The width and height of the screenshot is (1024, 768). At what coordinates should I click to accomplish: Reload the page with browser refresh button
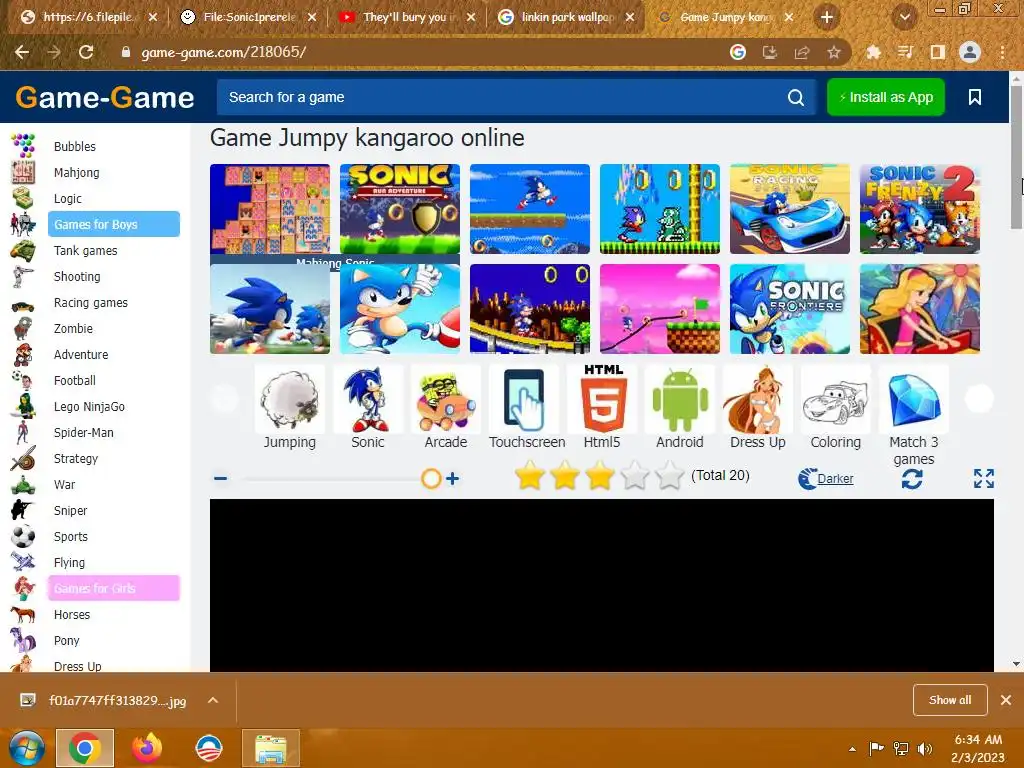86,52
